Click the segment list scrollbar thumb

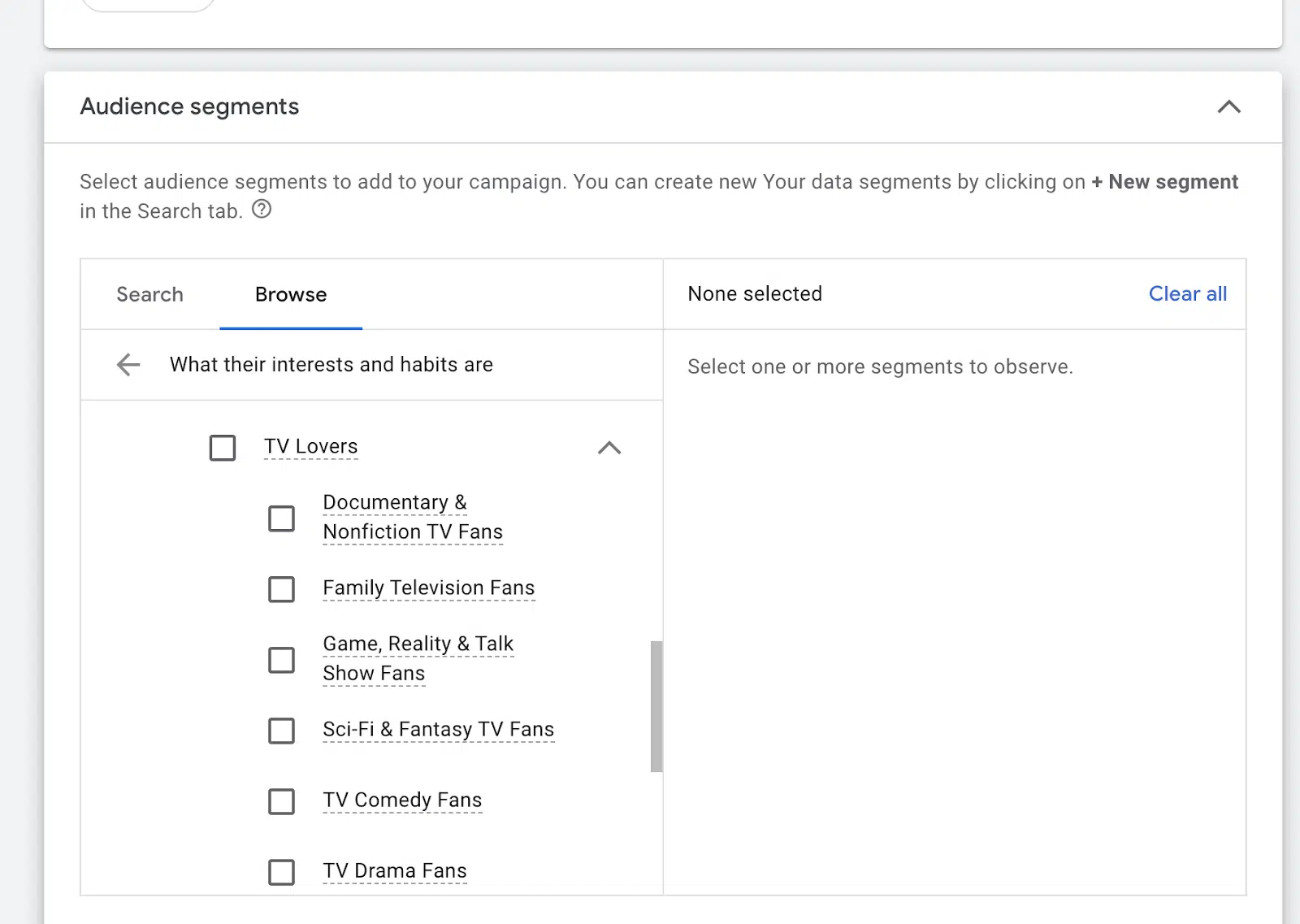[x=656, y=706]
